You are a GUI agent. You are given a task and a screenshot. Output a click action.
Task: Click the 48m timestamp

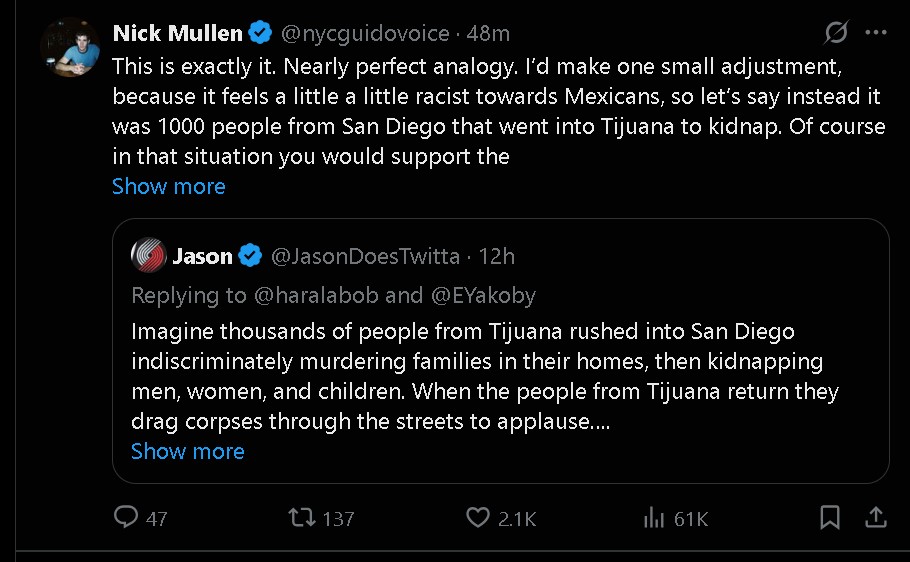point(488,33)
